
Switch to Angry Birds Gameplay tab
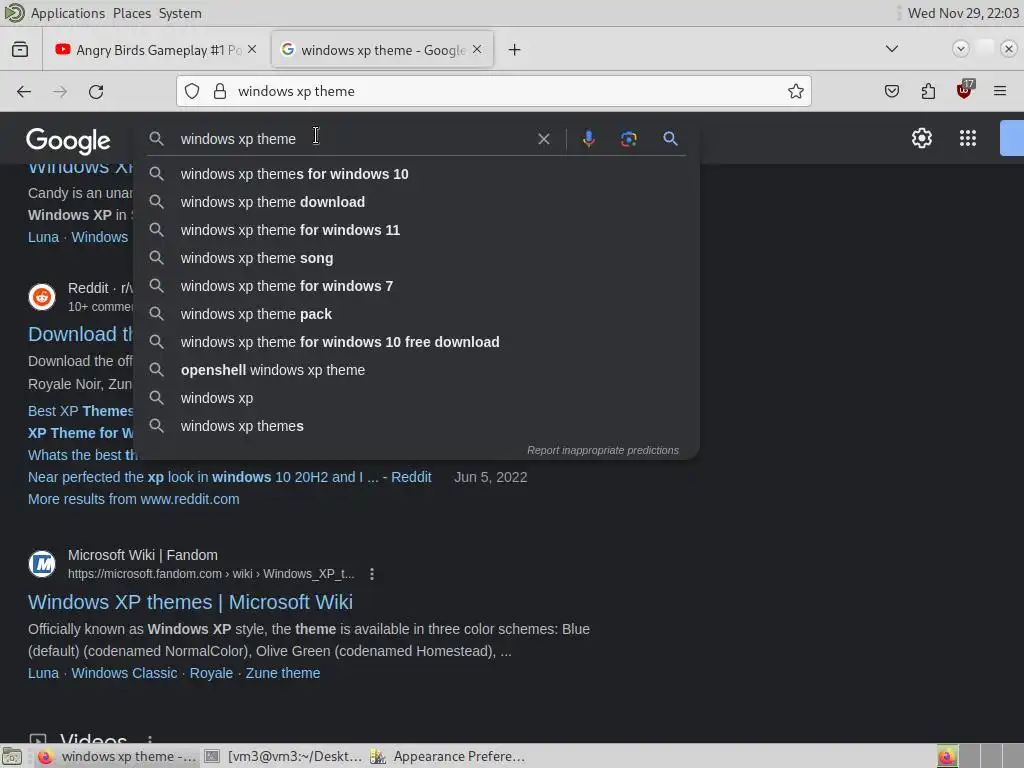tap(158, 50)
